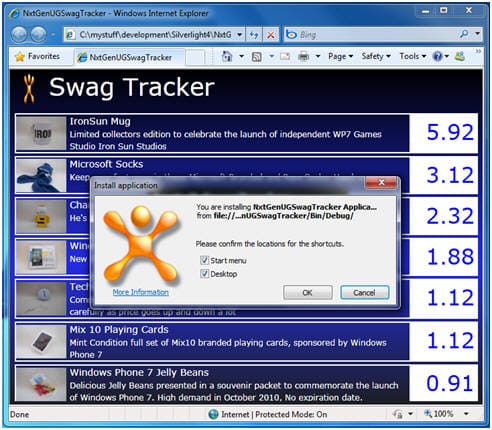Click the Windows Phone 7 Jelly Beans thumbnail
This screenshot has height=430, width=492.
pos(41,384)
